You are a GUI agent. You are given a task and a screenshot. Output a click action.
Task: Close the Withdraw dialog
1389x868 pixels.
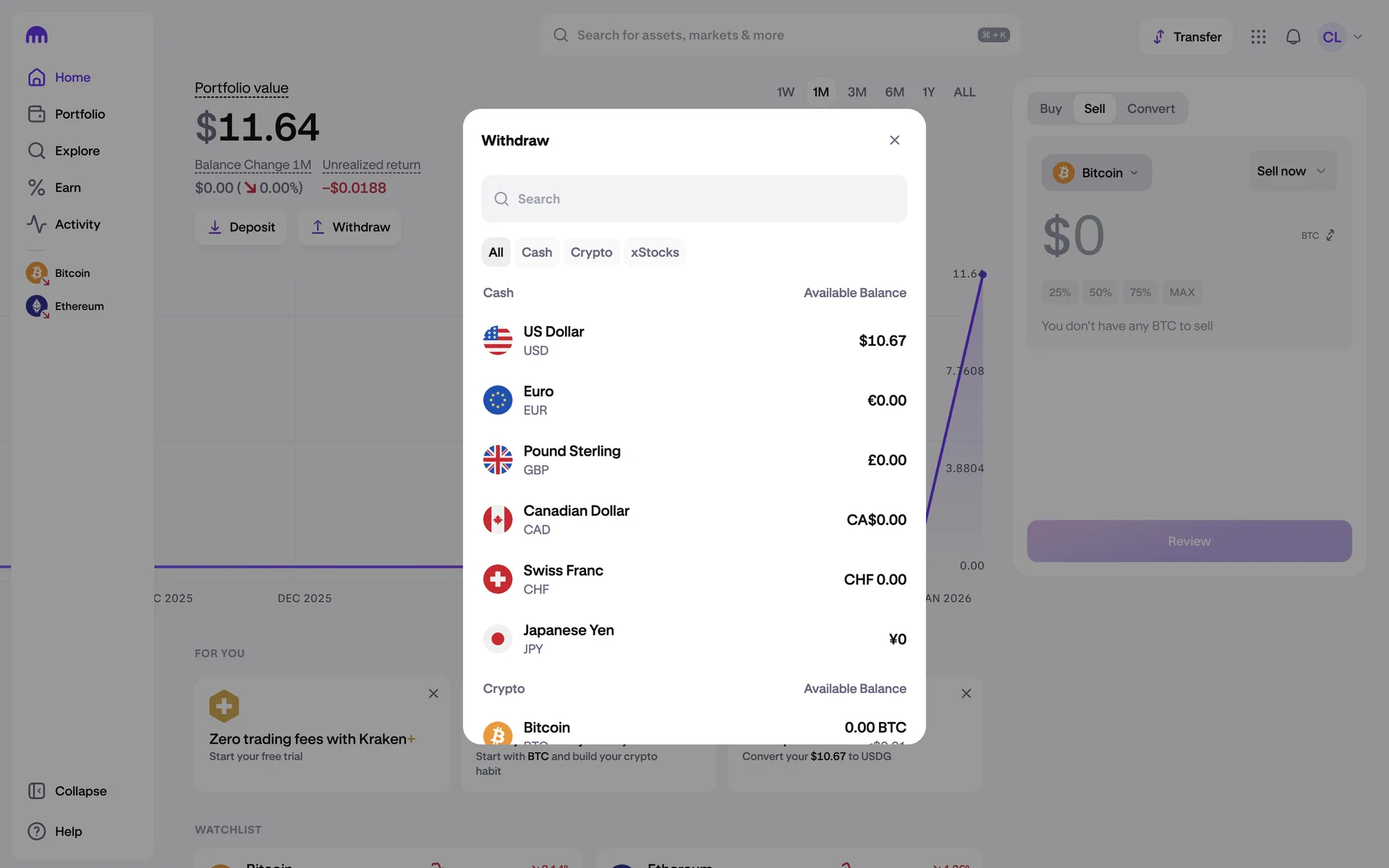[894, 140]
